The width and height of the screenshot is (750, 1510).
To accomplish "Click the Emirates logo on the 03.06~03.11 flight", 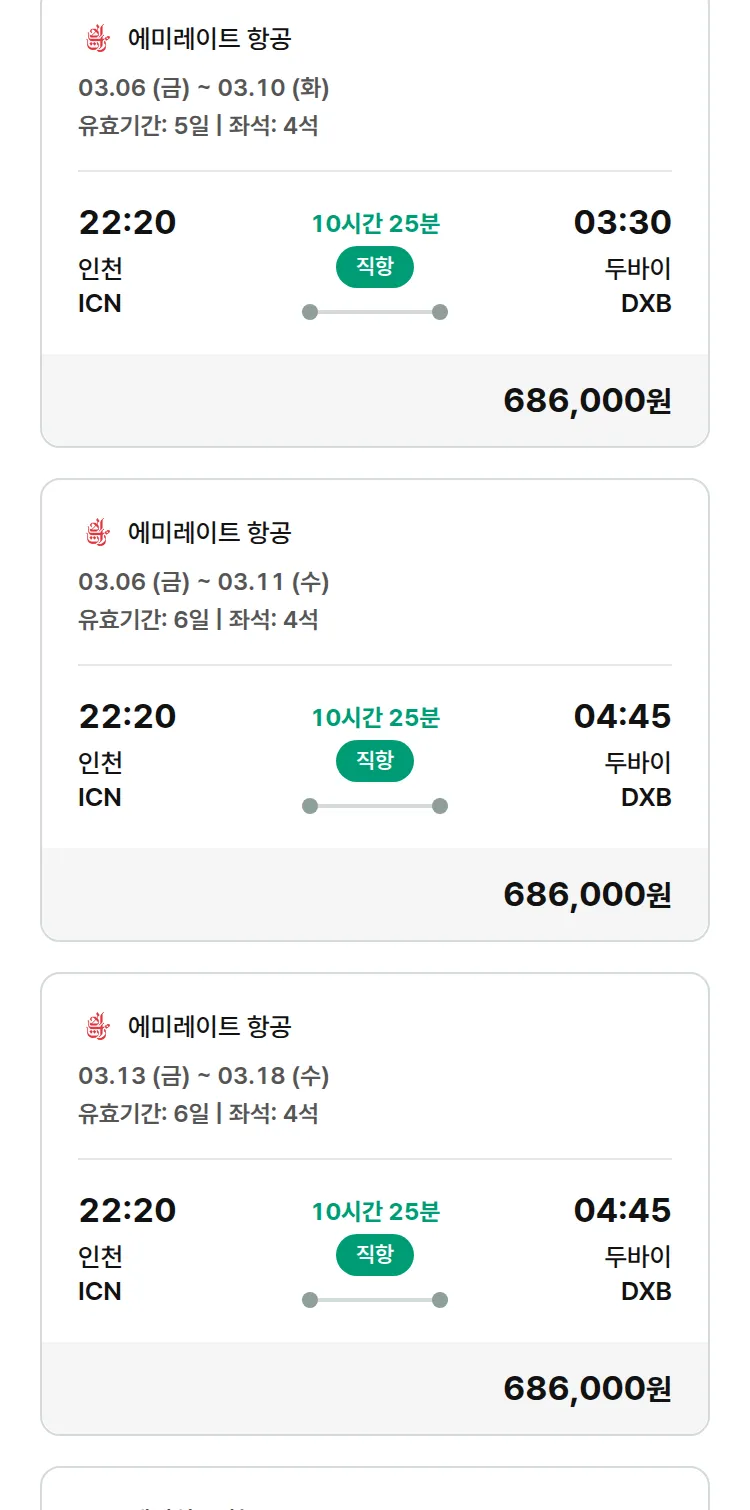I will coord(97,532).
